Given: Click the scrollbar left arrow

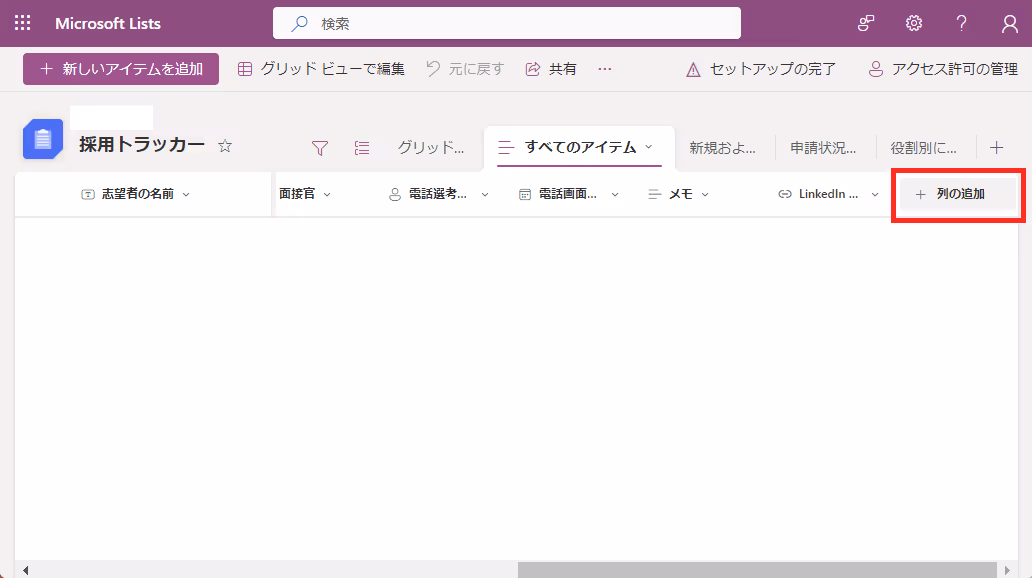Looking at the screenshot, I should click(x=25, y=570).
